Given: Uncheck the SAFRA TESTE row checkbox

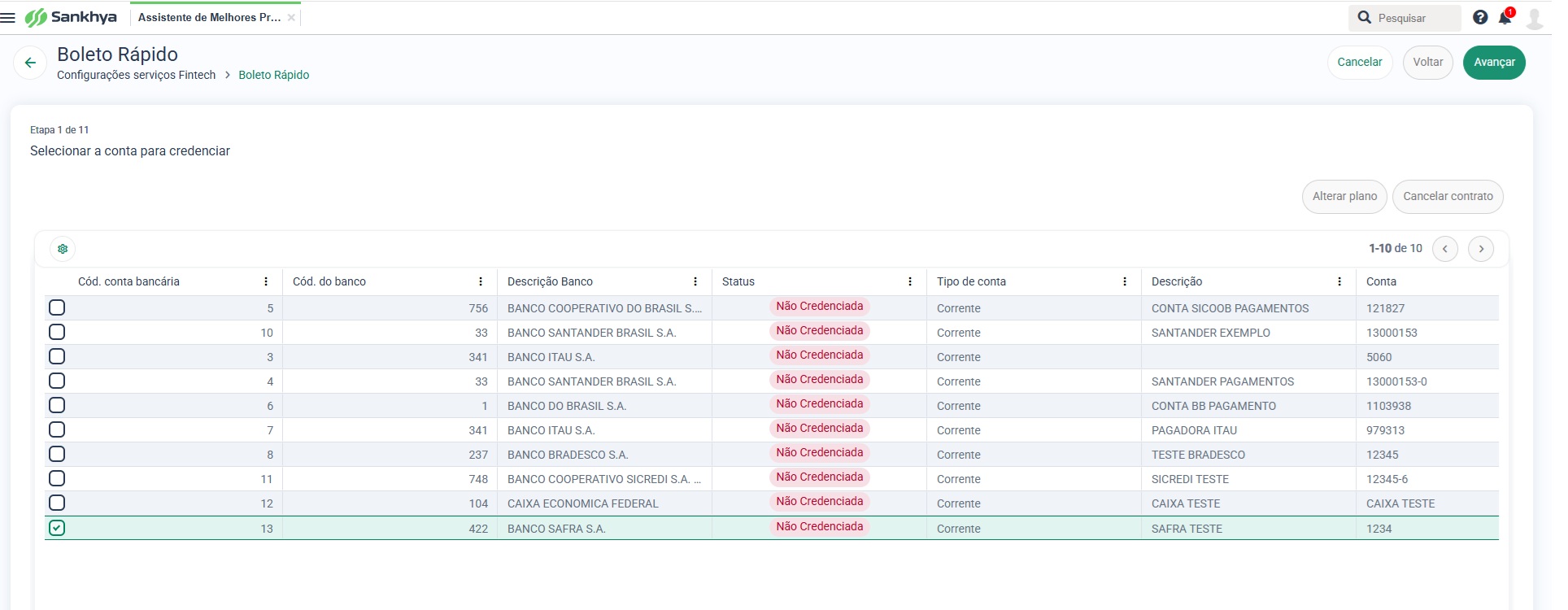Looking at the screenshot, I should click(x=57, y=528).
